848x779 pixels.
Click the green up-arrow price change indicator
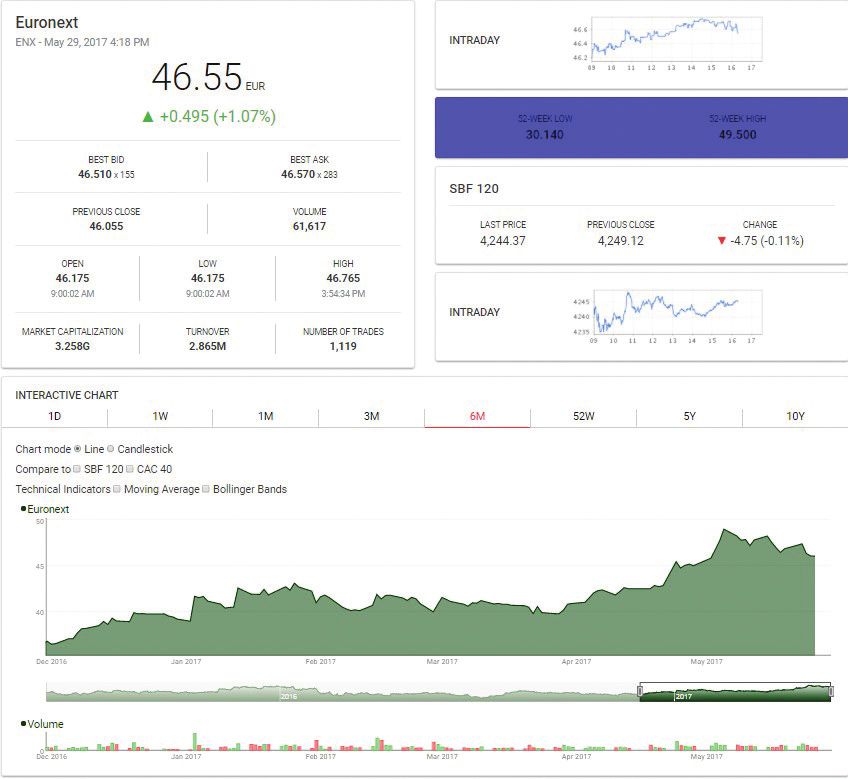[x=148, y=117]
